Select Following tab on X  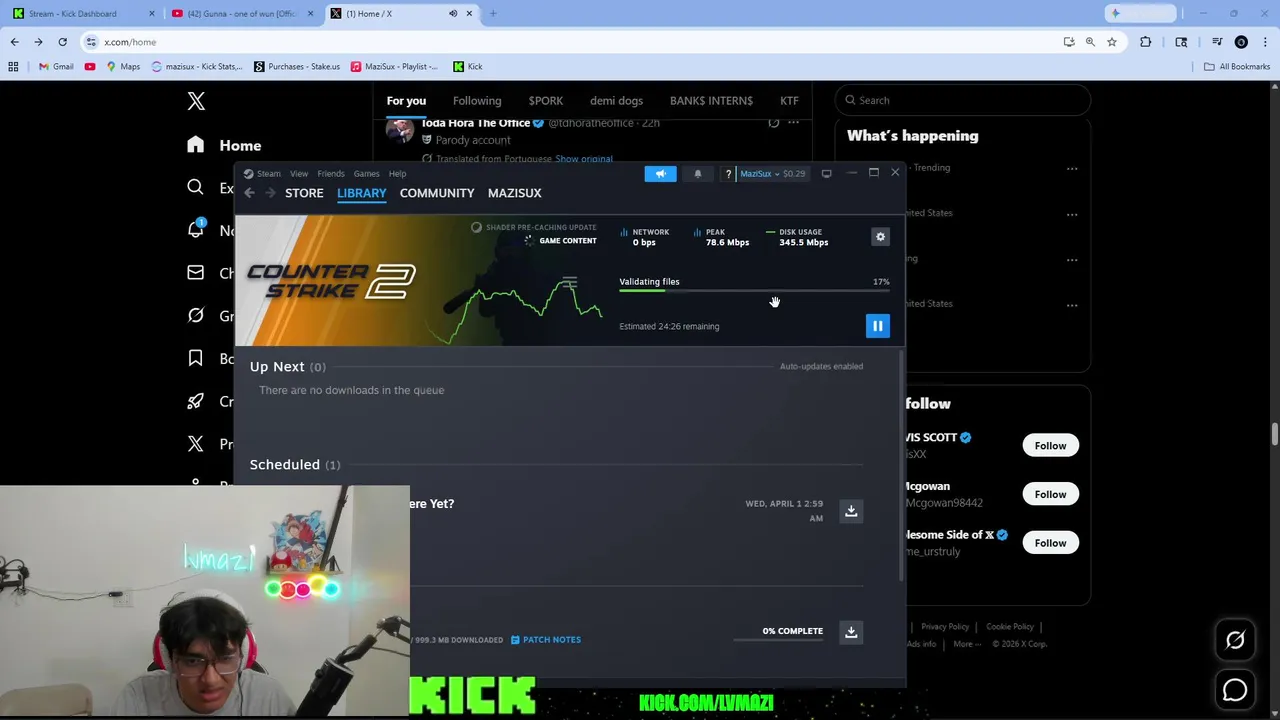click(x=477, y=101)
